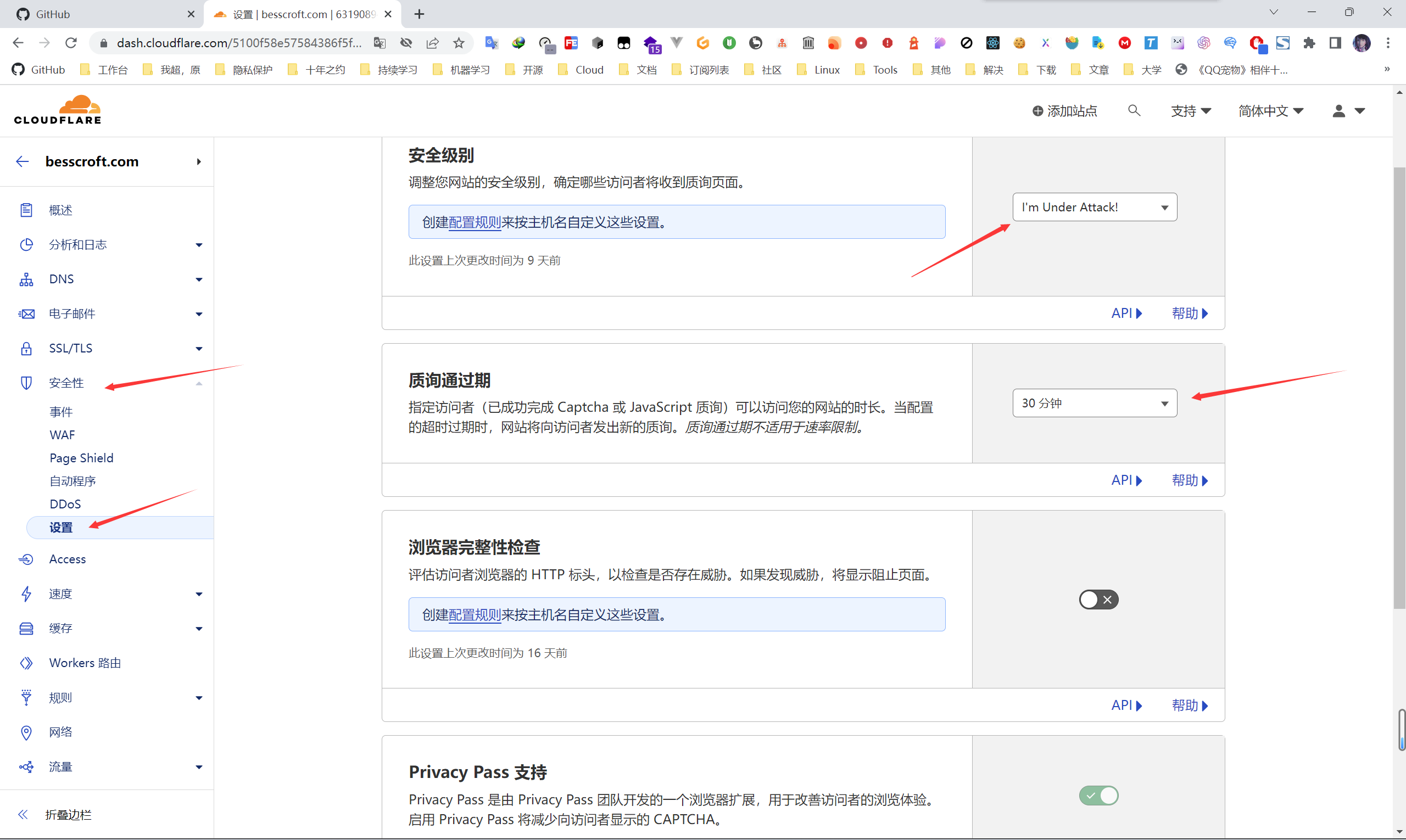The image size is (1406, 840).
Task: Open the 概述 overview icon in sidebar
Action: click(26, 210)
